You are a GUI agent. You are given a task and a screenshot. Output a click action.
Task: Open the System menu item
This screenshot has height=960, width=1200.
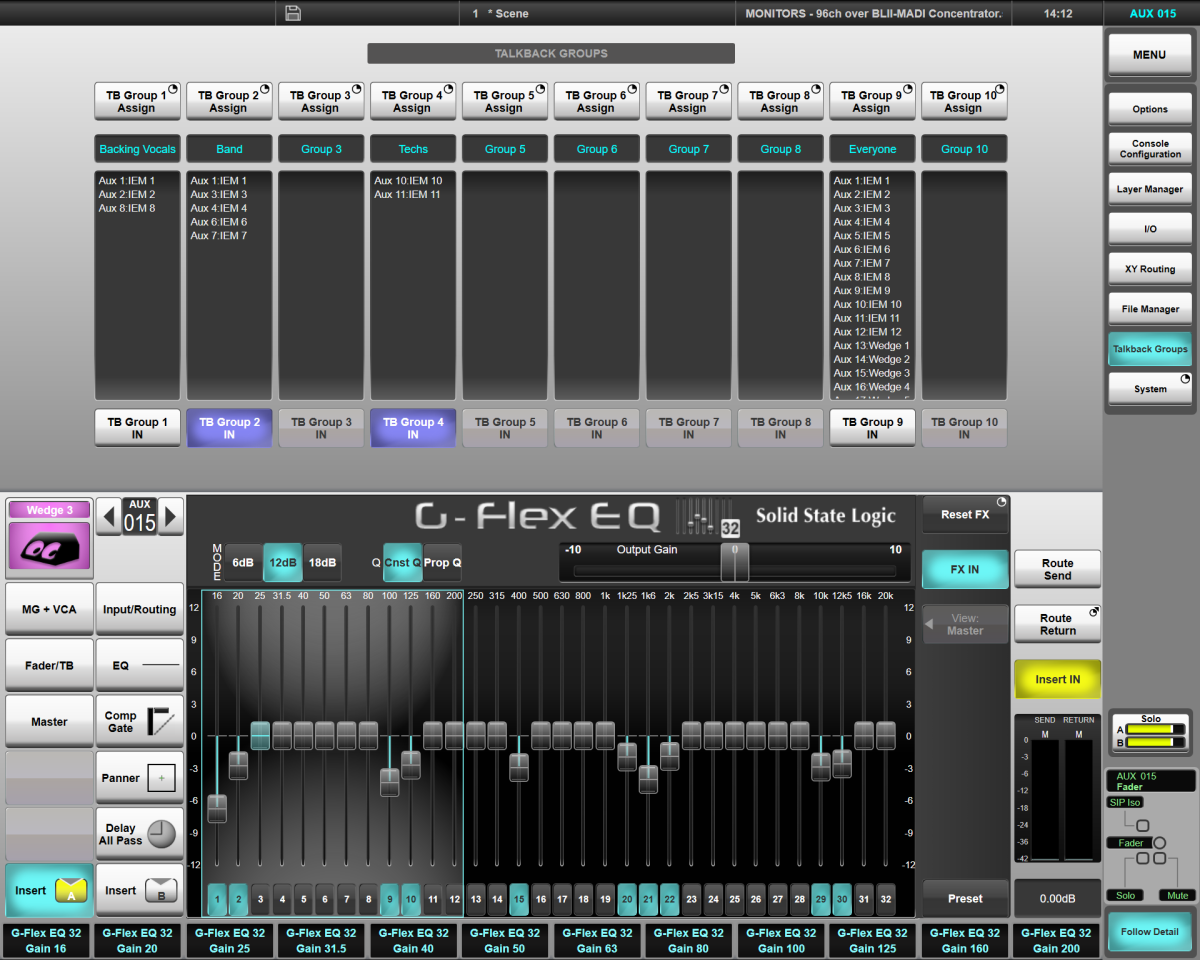click(x=1150, y=389)
